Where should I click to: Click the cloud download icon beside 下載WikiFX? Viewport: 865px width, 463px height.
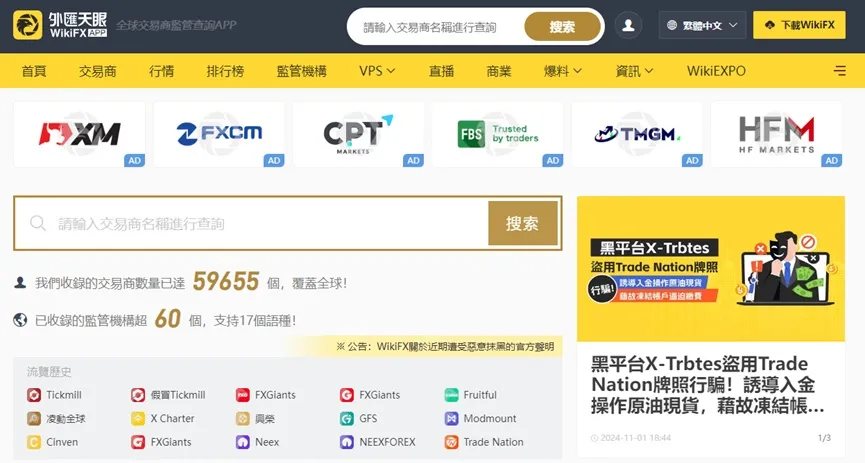coord(770,25)
